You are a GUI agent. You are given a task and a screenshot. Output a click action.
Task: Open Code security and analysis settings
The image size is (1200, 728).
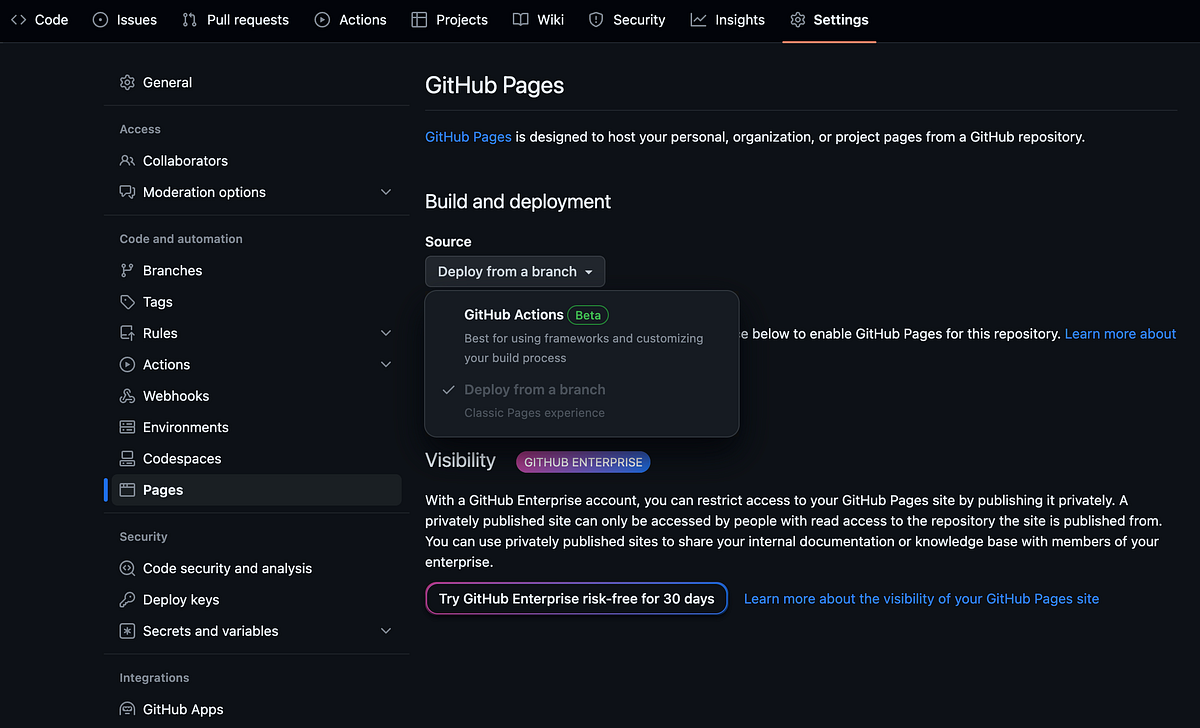coord(227,567)
